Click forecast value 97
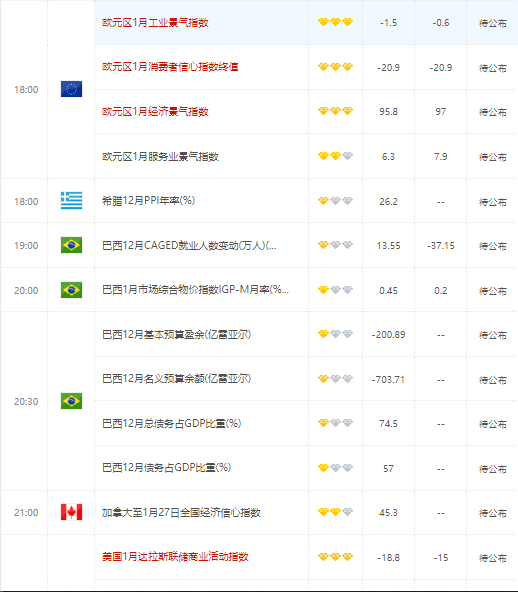Screen dimensions: 518x592 441,112
